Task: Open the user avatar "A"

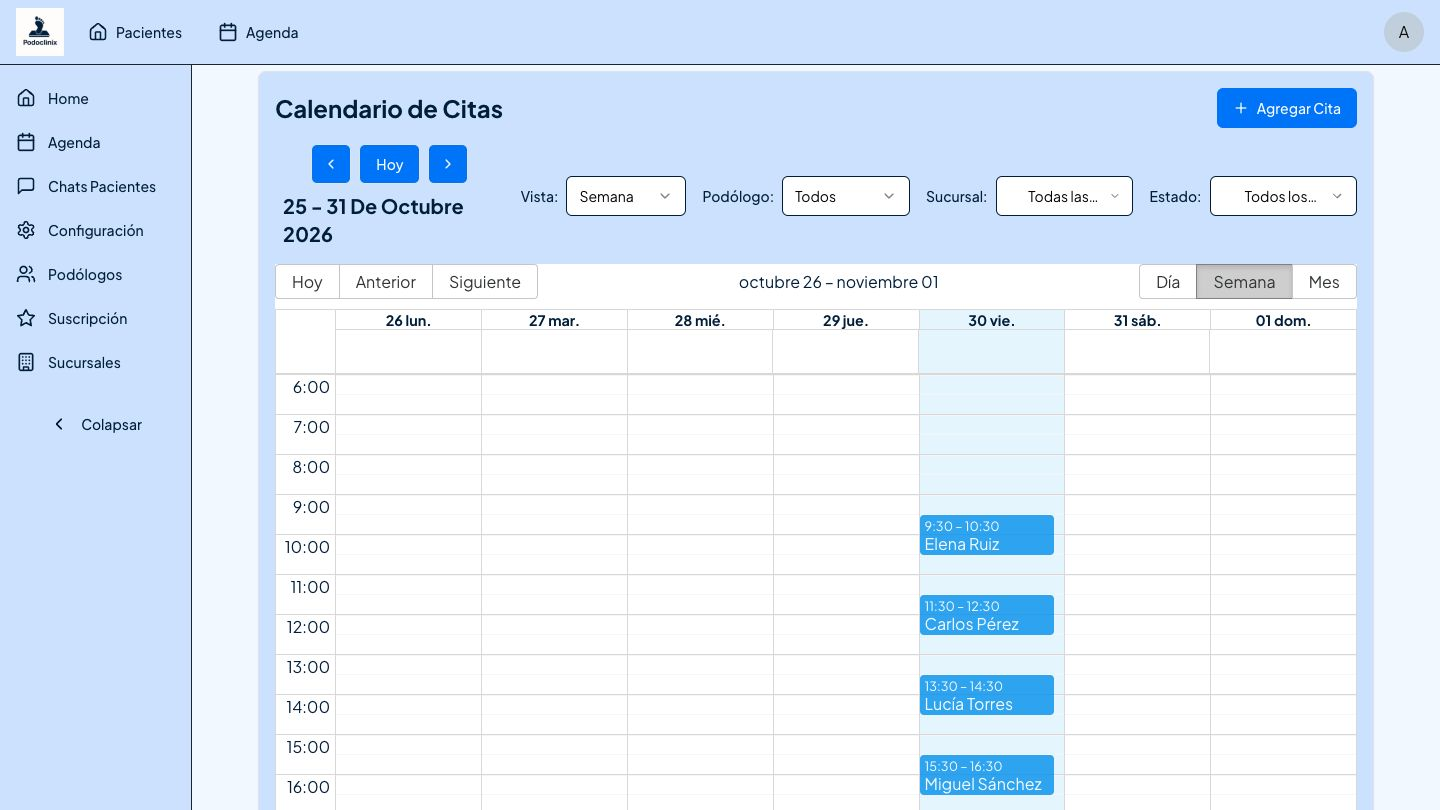Action: [1404, 32]
